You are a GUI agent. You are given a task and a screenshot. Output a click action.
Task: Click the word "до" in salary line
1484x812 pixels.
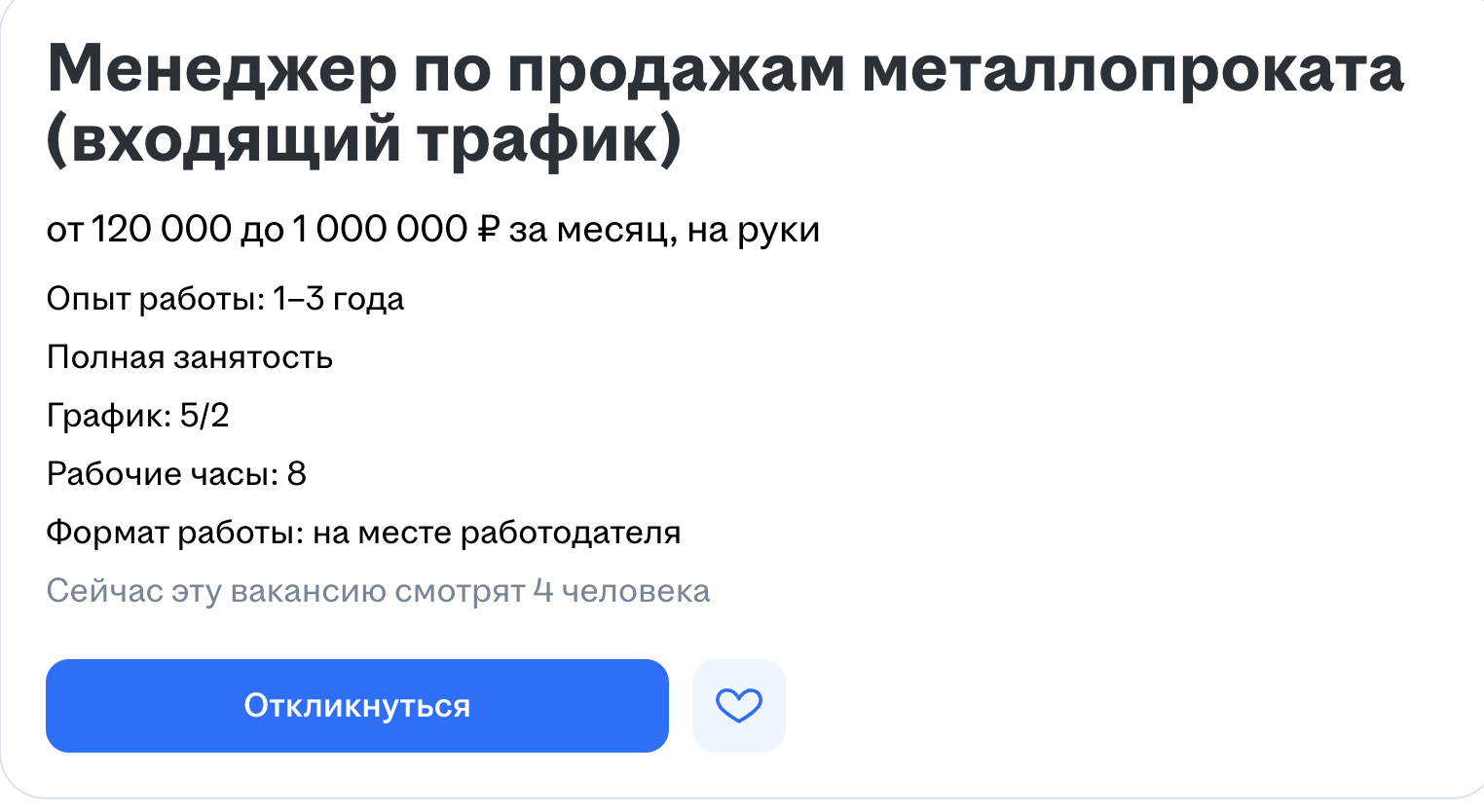[262, 230]
